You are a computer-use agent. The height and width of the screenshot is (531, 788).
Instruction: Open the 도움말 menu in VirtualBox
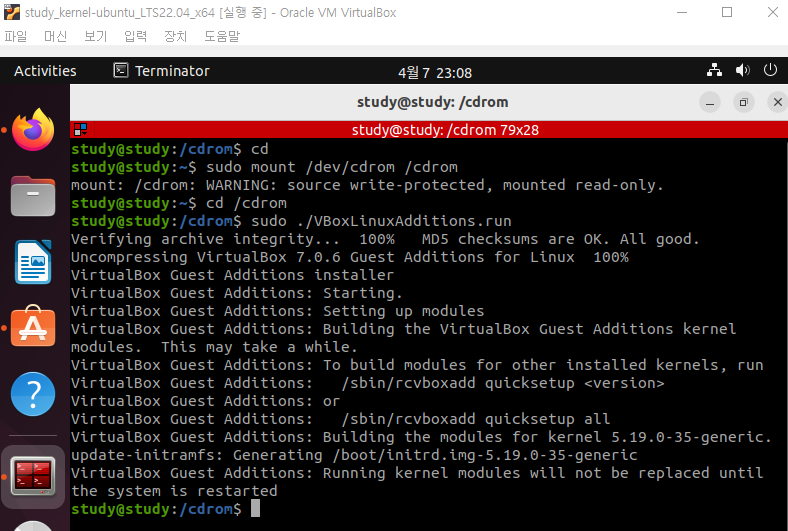coord(222,36)
